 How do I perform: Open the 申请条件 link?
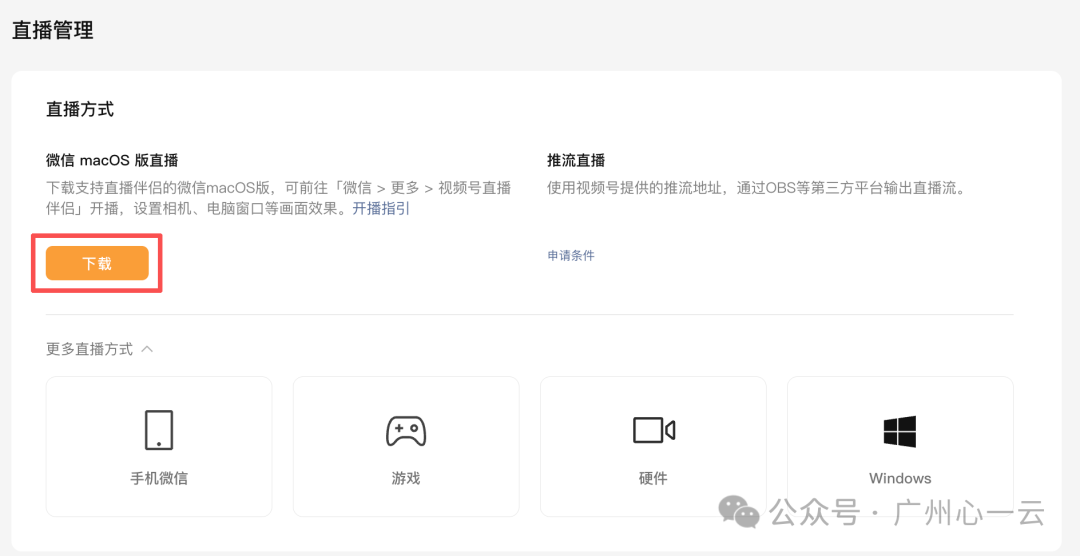571,256
